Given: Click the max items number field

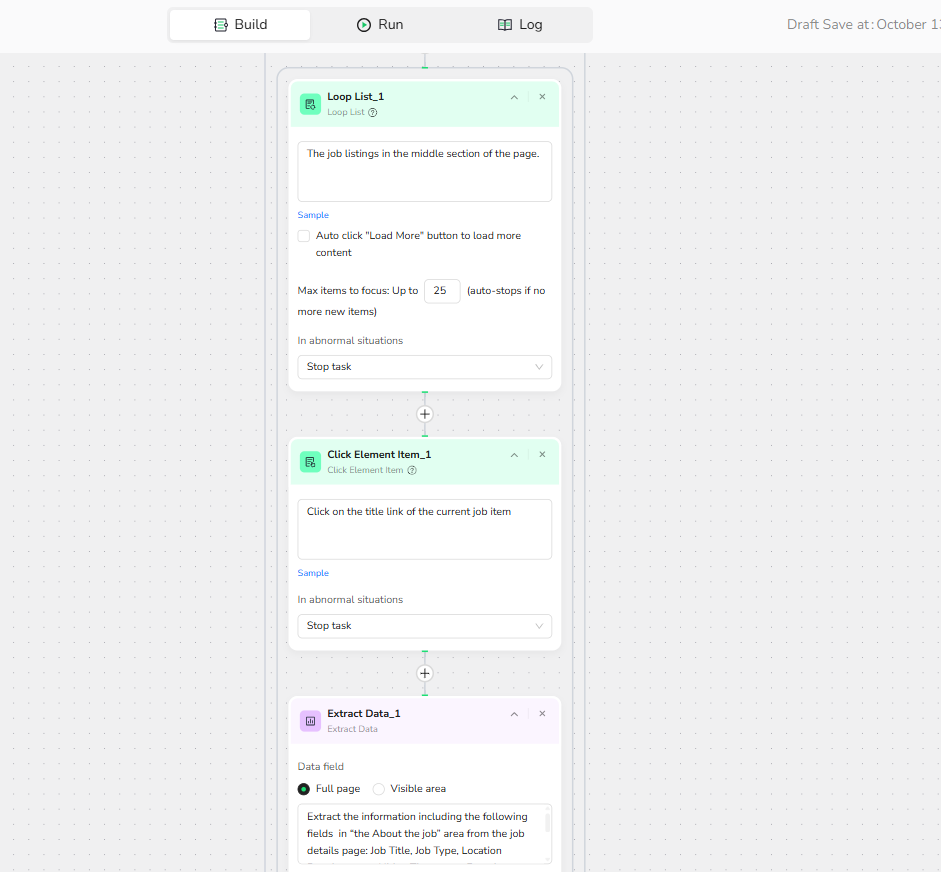Looking at the screenshot, I should 442,291.
